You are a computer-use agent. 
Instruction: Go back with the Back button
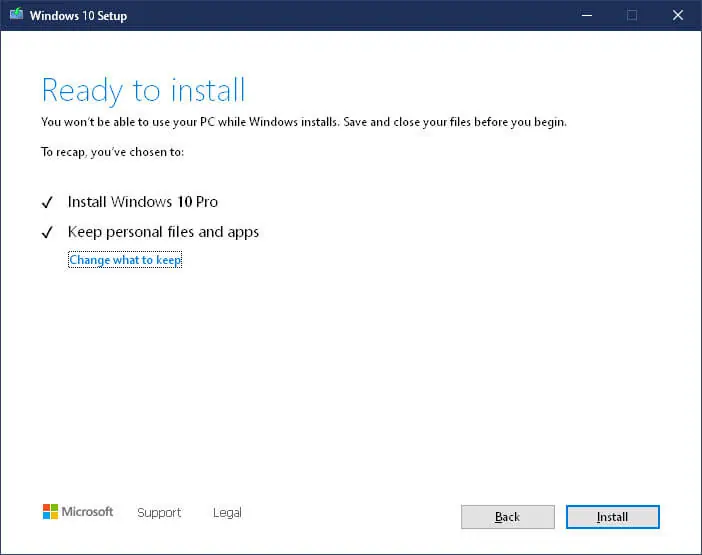click(x=508, y=517)
